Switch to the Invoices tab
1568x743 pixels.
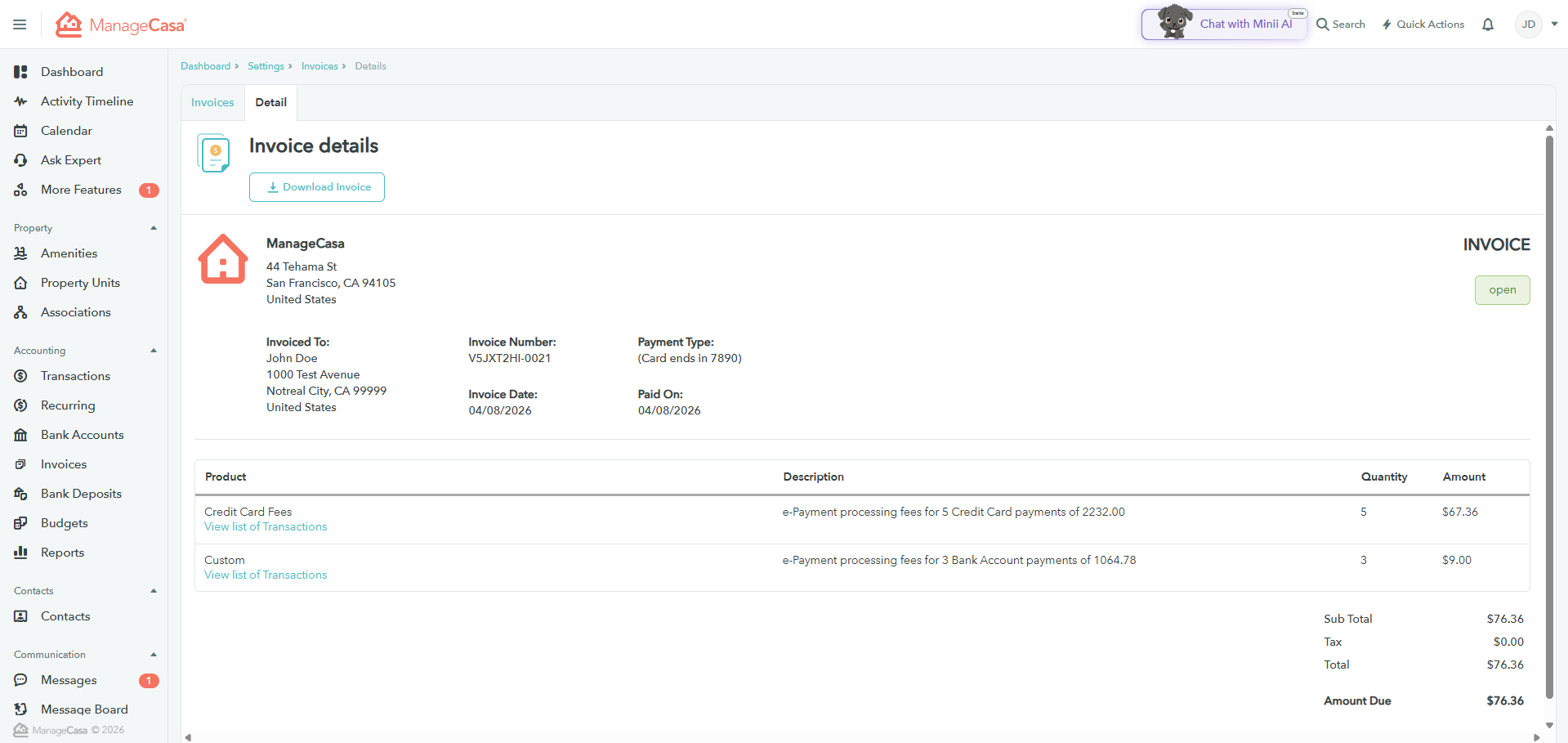coord(212,102)
